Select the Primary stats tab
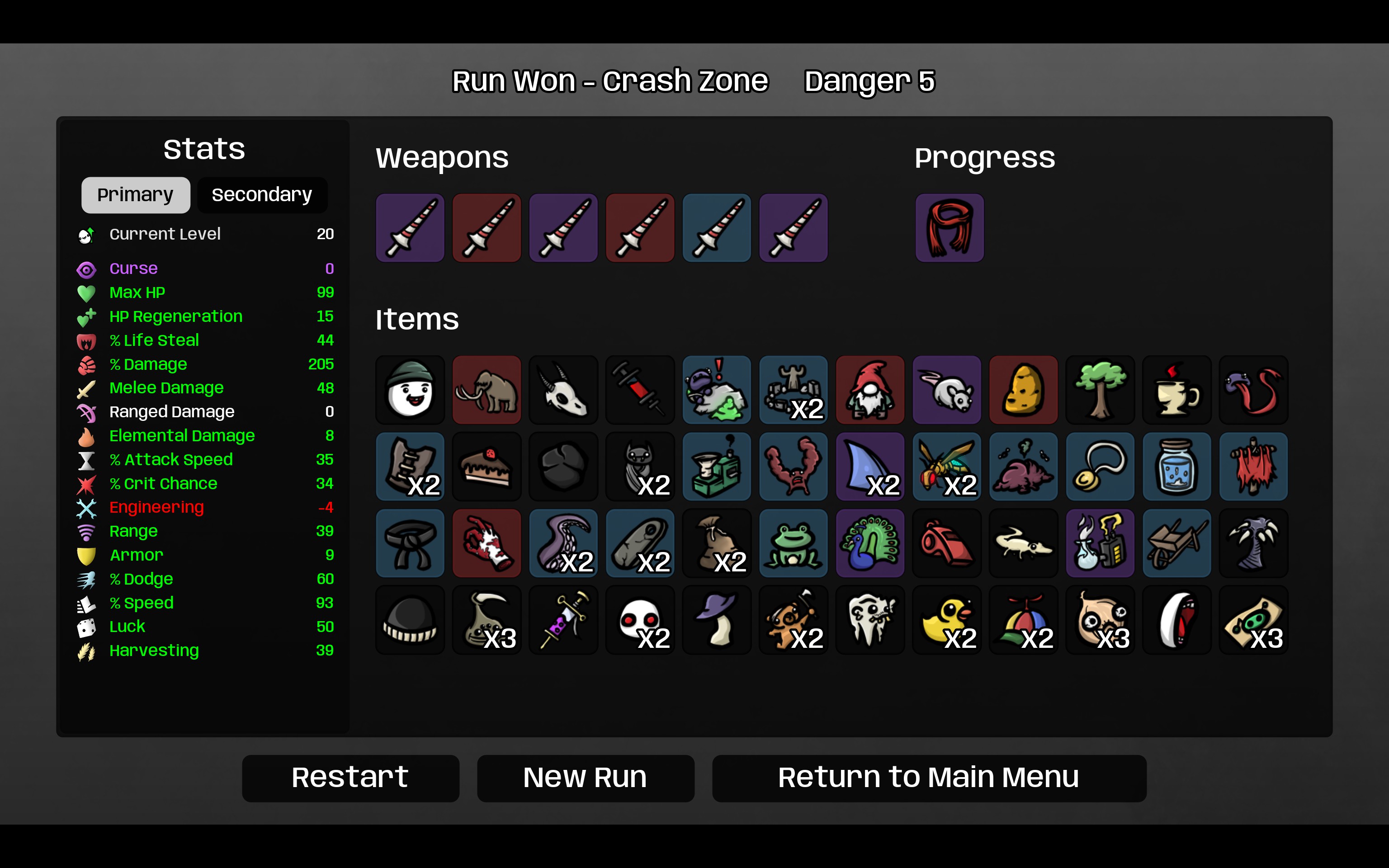 pos(136,195)
